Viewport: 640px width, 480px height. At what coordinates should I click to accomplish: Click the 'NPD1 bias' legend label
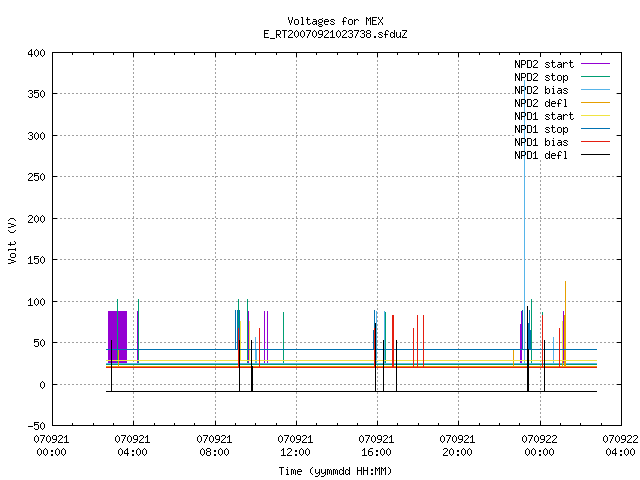tap(541, 142)
